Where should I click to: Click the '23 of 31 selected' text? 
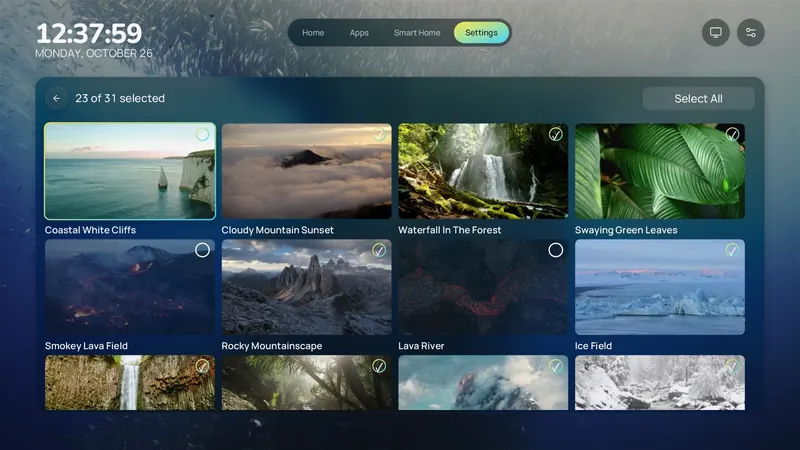[120, 98]
